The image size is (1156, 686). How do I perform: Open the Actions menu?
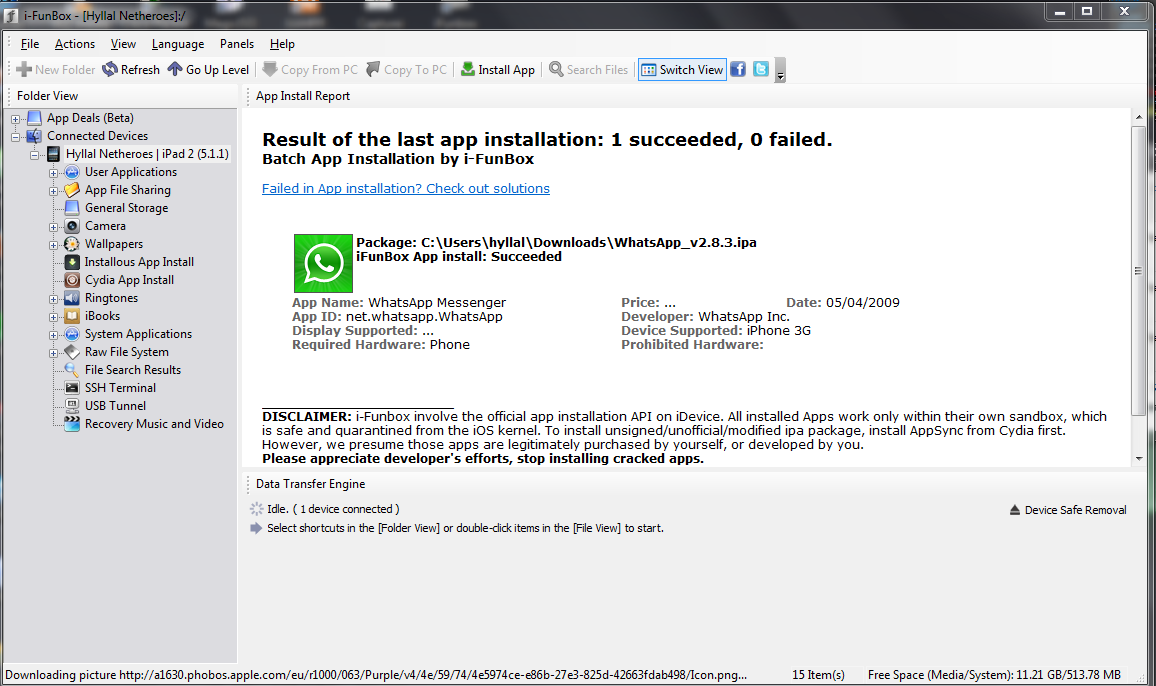coord(74,43)
